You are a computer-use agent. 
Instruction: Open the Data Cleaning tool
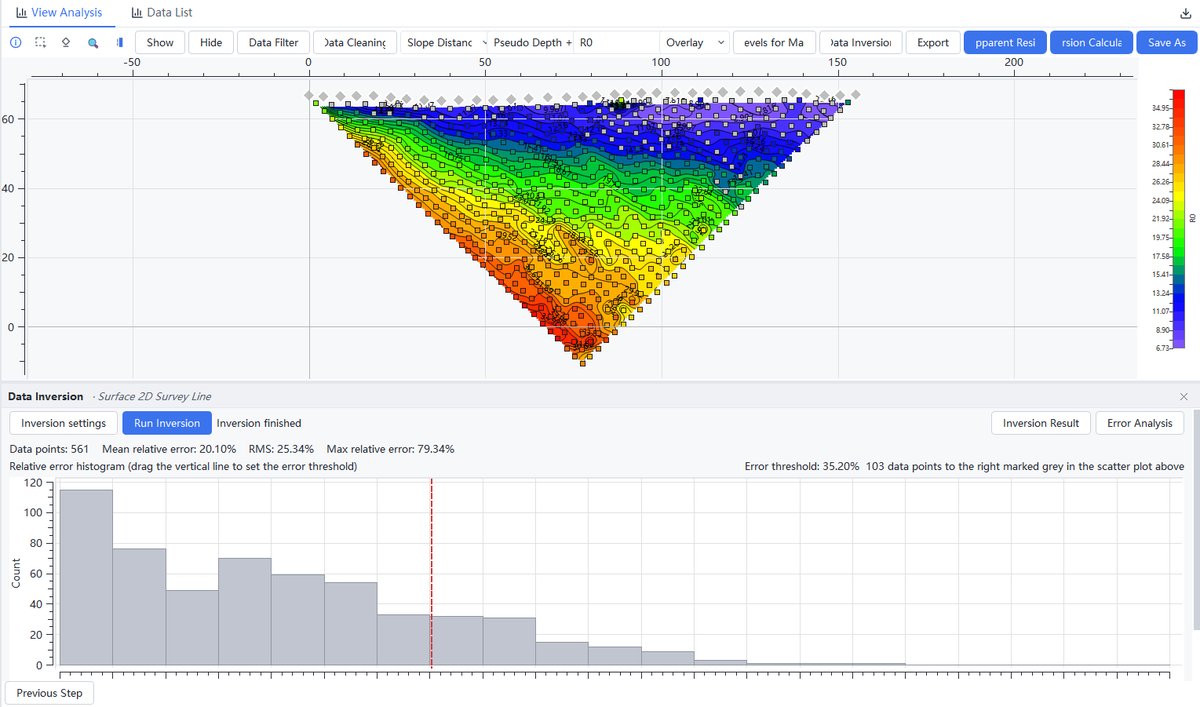tap(355, 43)
